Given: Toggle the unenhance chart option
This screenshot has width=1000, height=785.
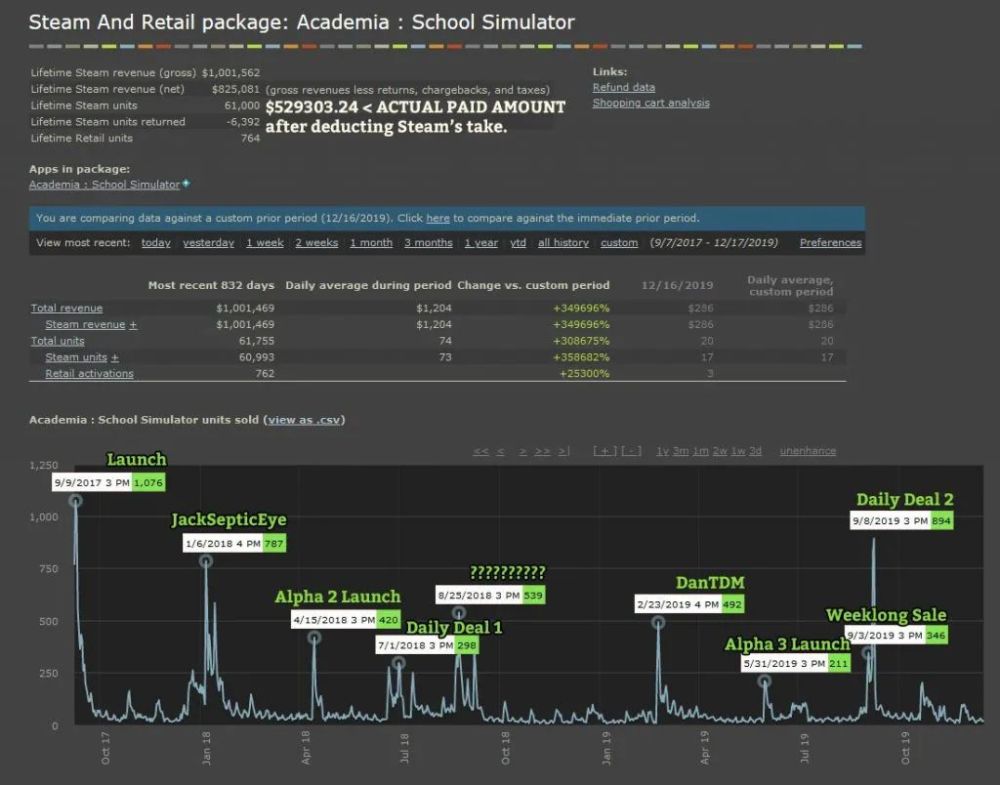Looking at the screenshot, I should 807,451.
